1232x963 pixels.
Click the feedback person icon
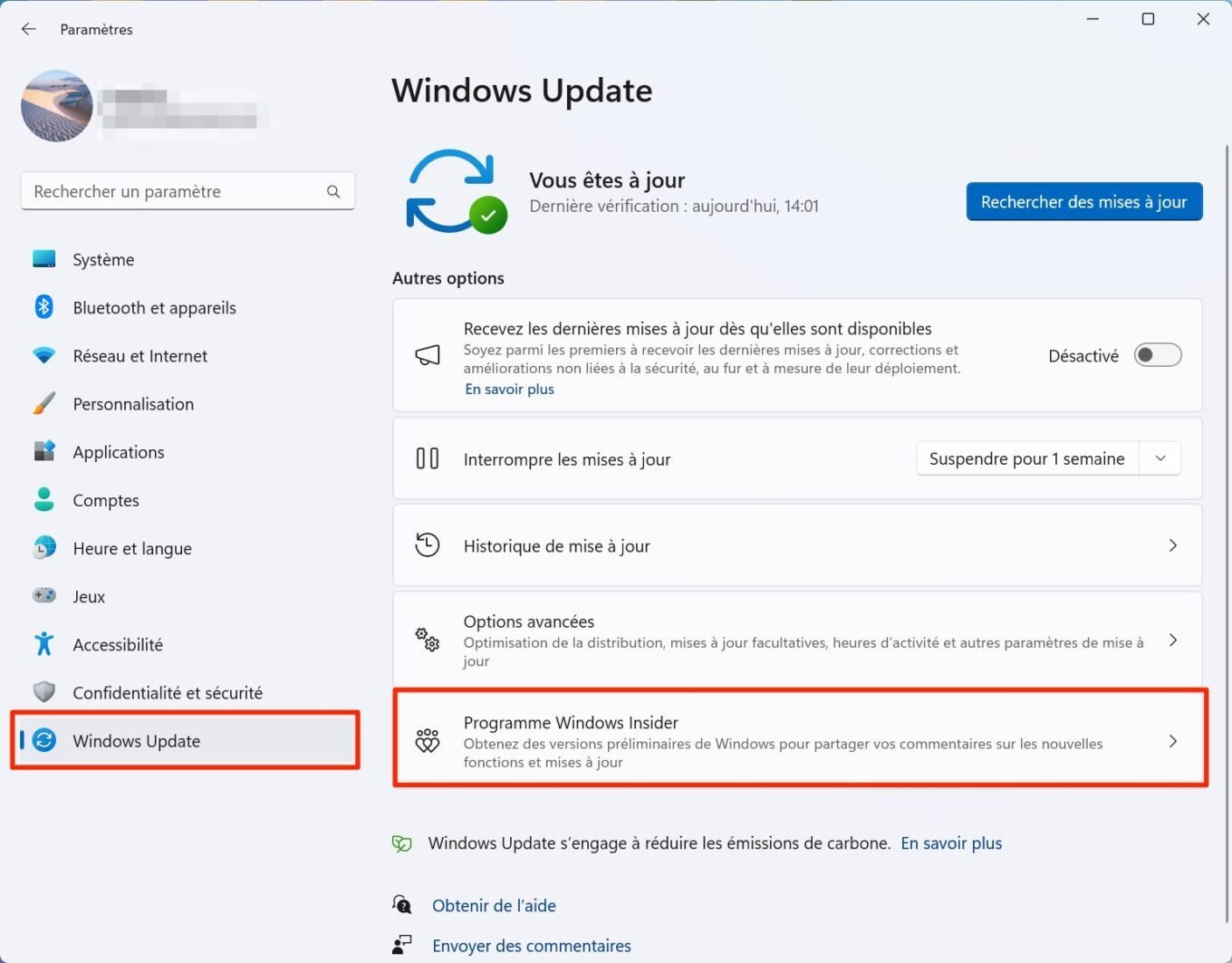[401, 945]
